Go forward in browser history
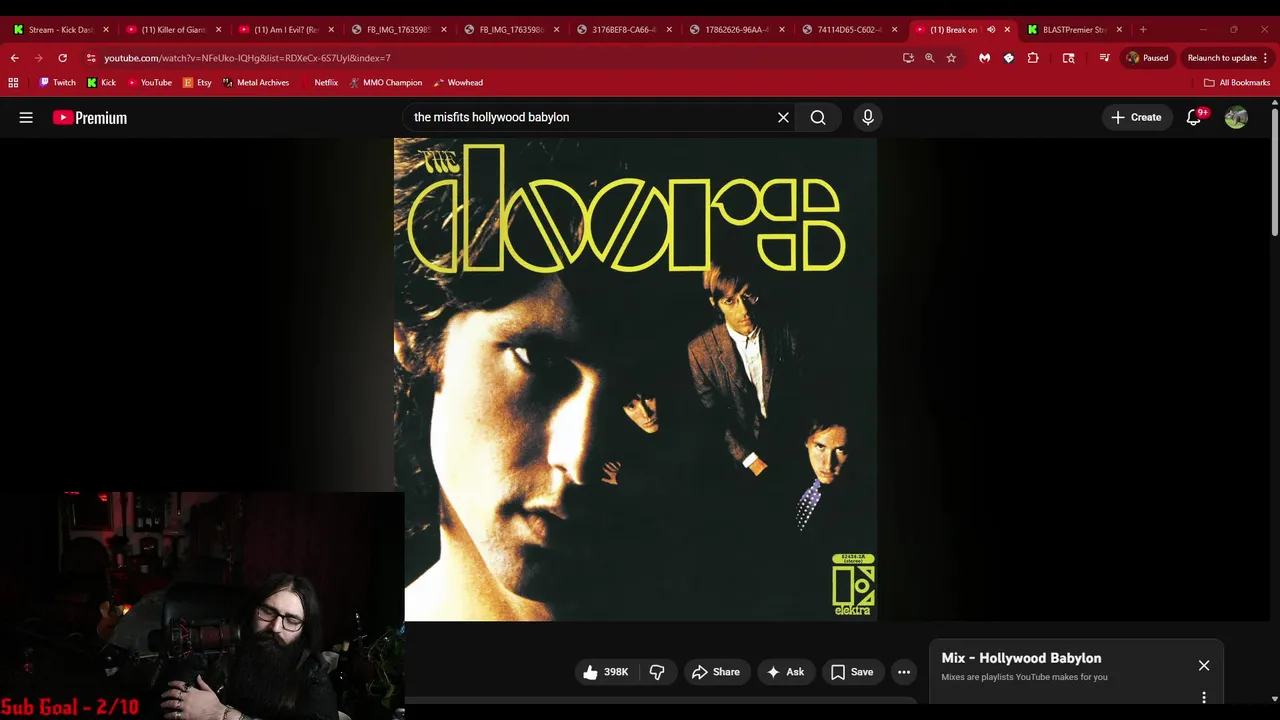 38,58
